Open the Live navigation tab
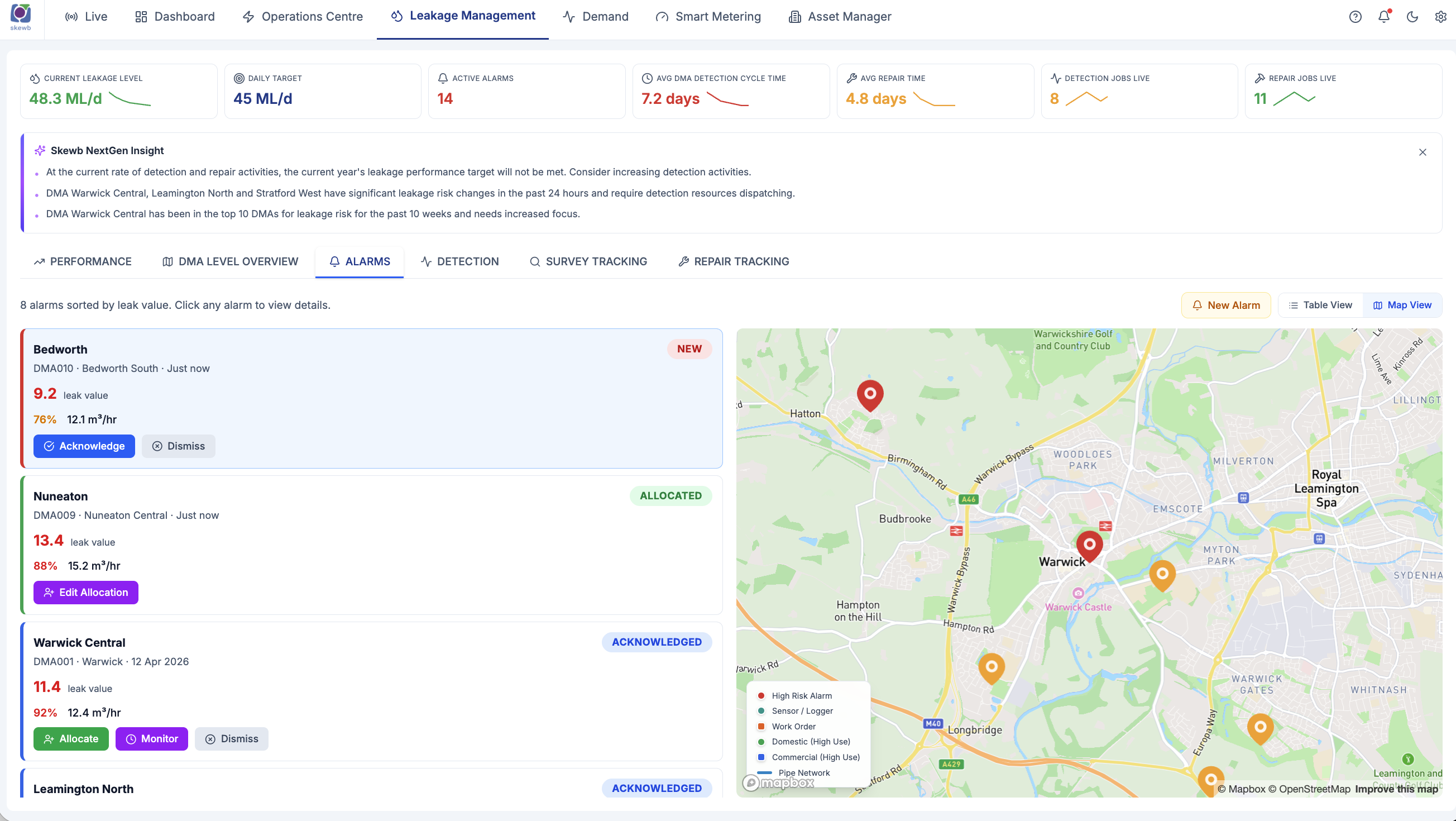 tap(86, 17)
